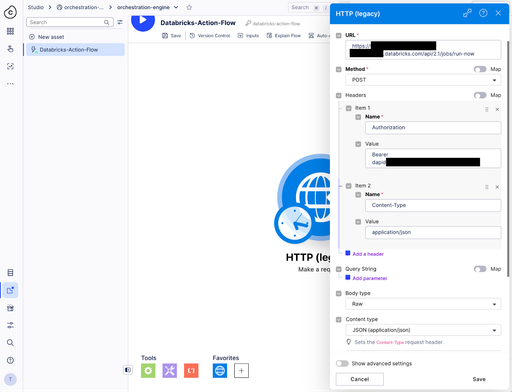Viewport: 512px width, 392px height.
Task: Click the URL field info checkbox
Action: point(339,35)
